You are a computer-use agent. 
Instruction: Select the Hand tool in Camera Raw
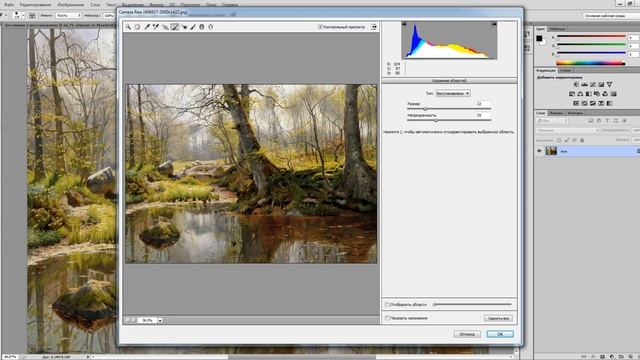pos(137,27)
